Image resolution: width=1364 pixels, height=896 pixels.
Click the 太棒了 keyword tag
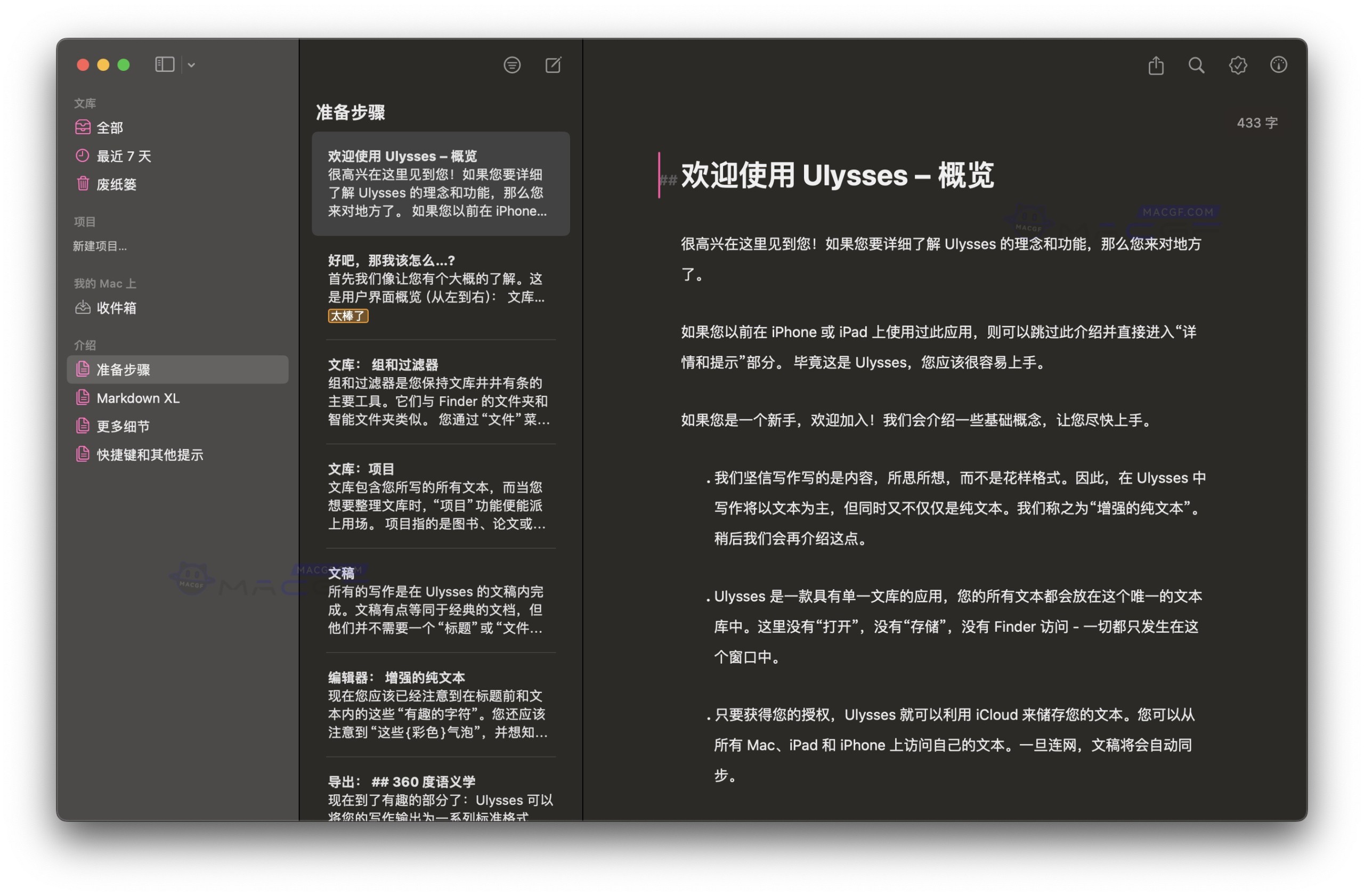pos(348,316)
